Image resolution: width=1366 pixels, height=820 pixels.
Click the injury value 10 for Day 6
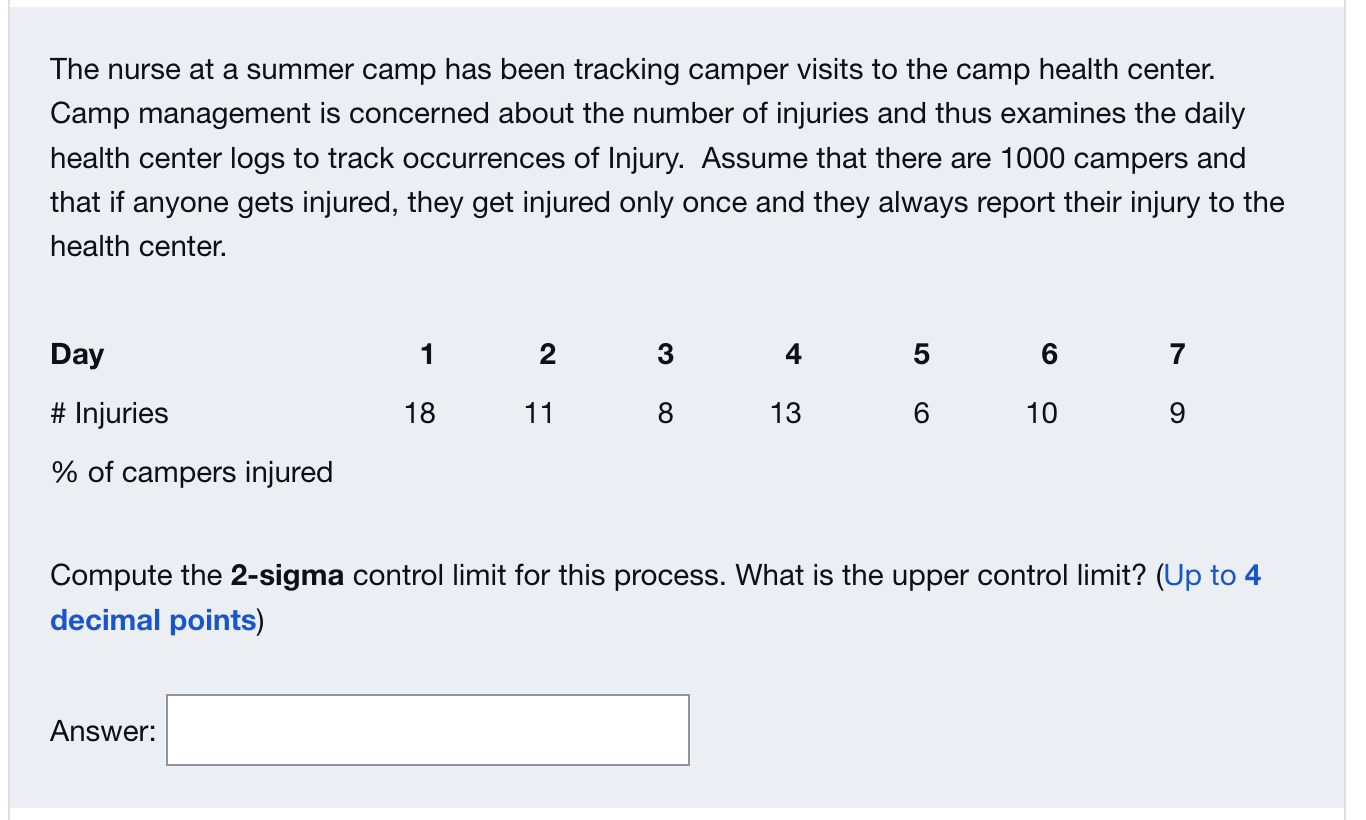[1042, 413]
